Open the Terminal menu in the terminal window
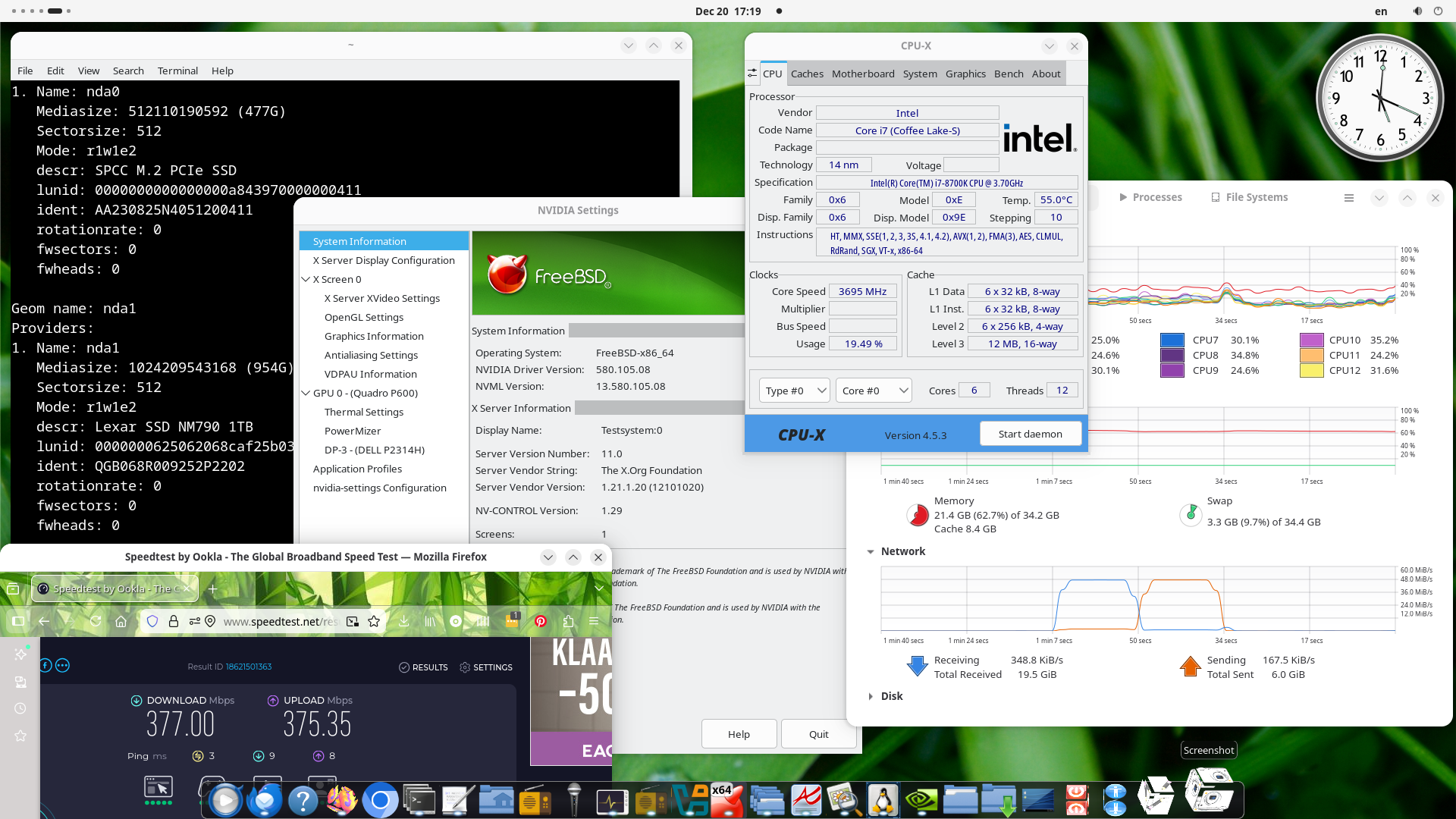This screenshot has height=819, width=1456. point(177,71)
